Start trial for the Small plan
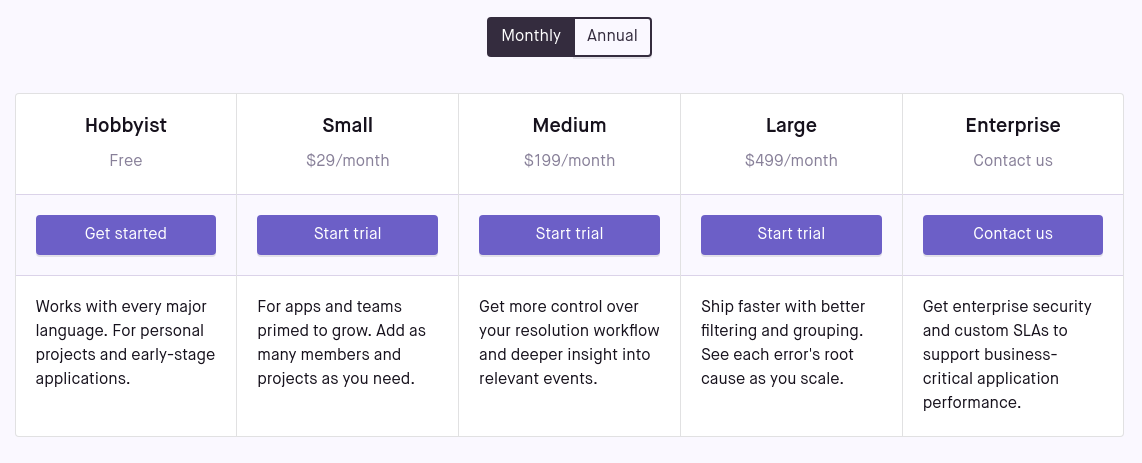This screenshot has width=1142, height=463. pos(347,234)
